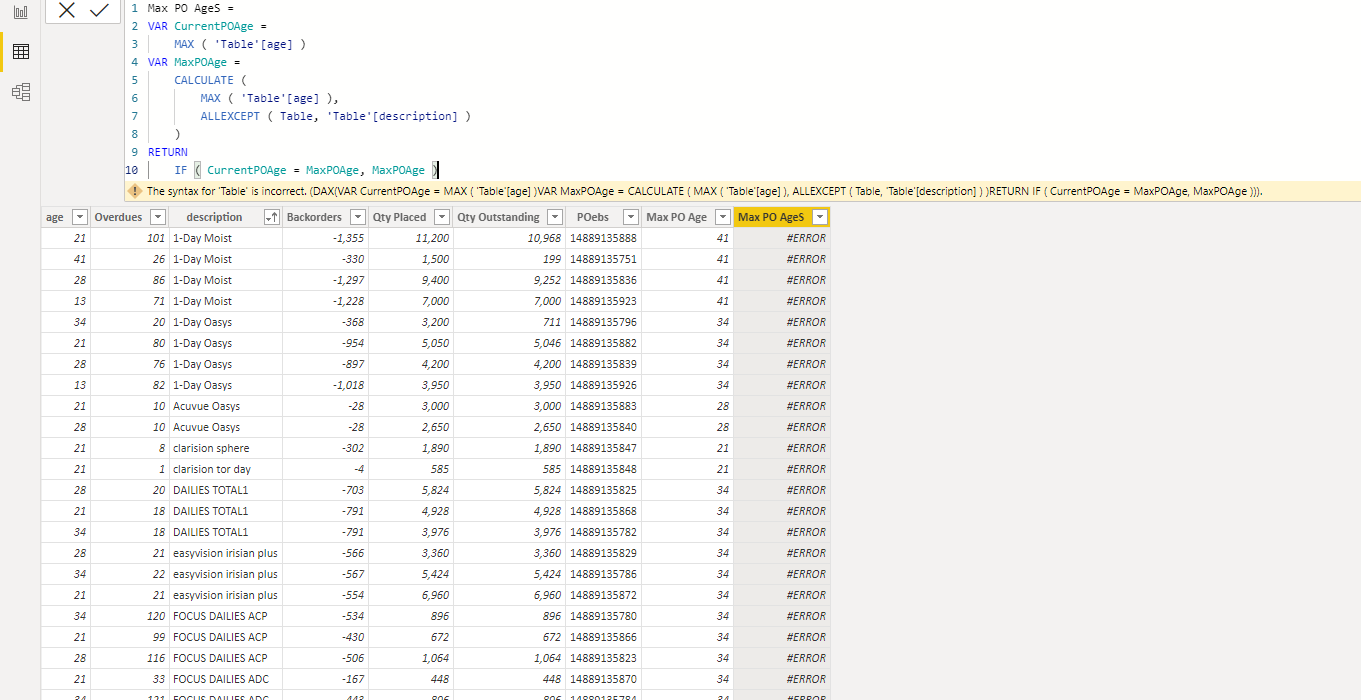Open the Report view icon
This screenshot has height=700, width=1361.
tap(21, 13)
